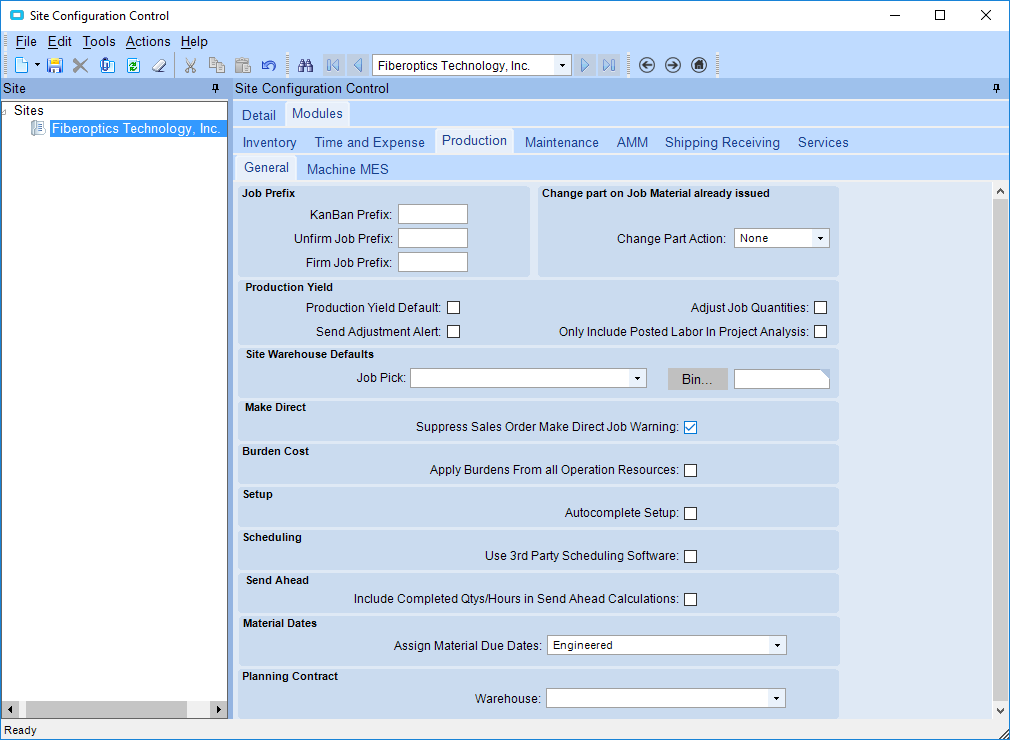1010x740 pixels.
Task: Switch to the Detail tab
Action: pos(259,115)
